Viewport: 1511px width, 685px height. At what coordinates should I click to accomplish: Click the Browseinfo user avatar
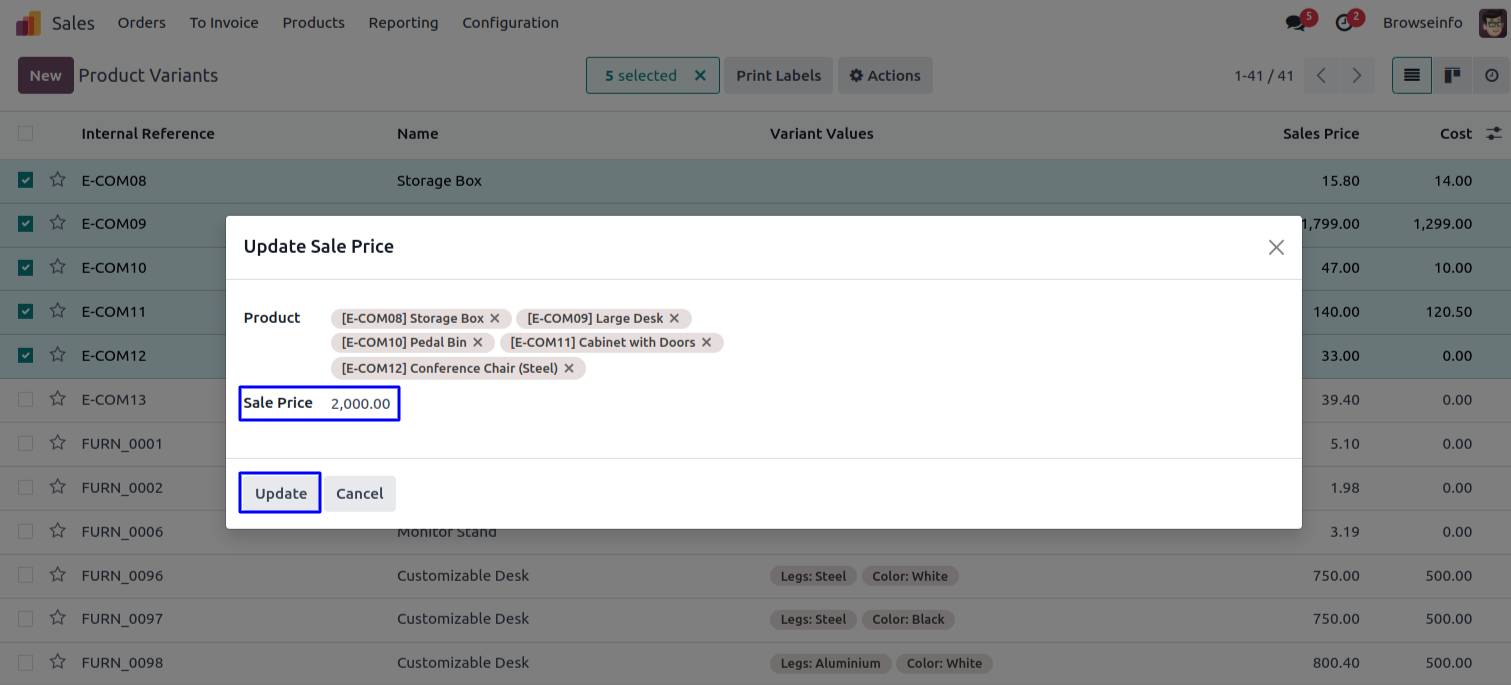[x=1492, y=23]
